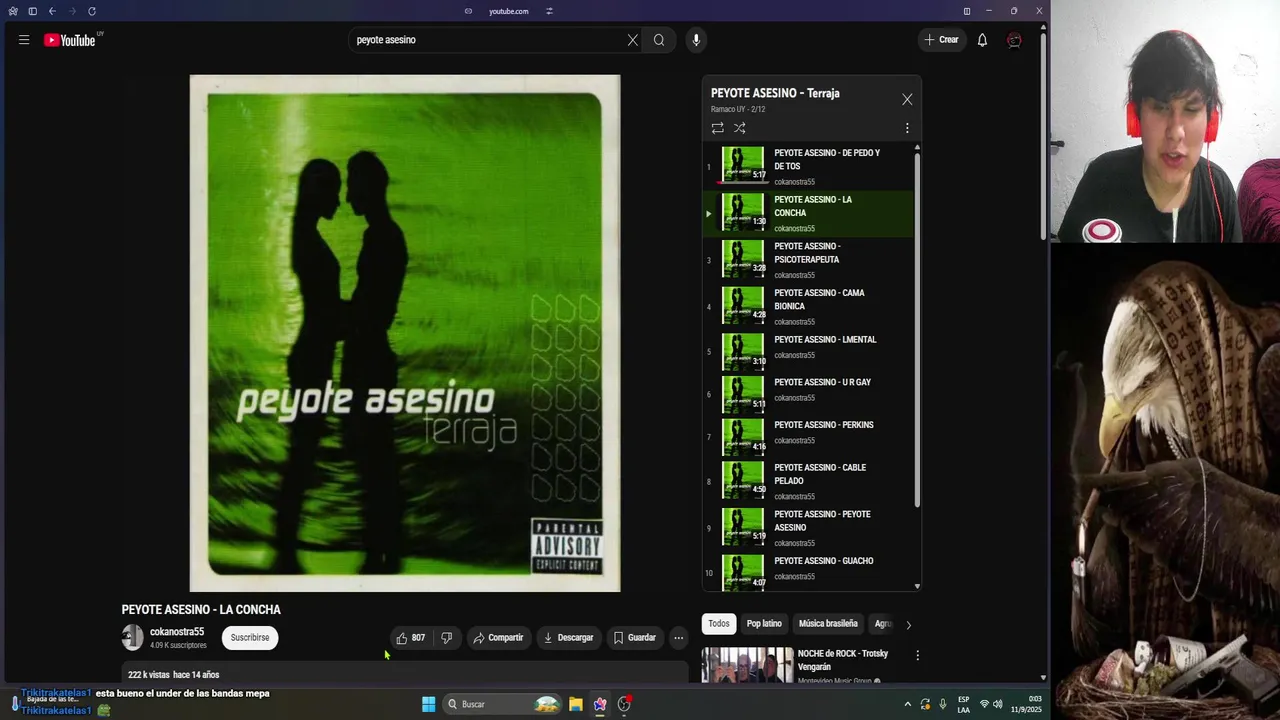Screen dimensions: 1280x720
Task: Open the ESP LAA language indicator
Action: [963, 704]
